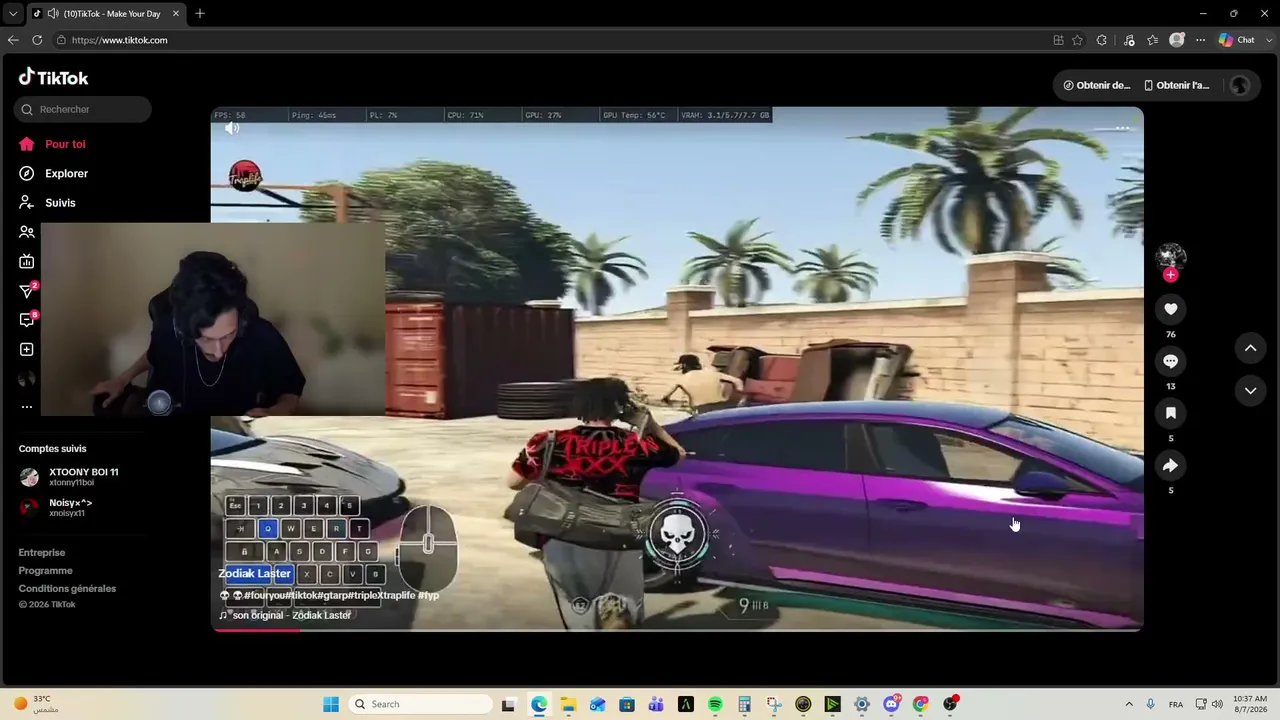Open the browser Extensions puzzle icon
The image size is (1280, 720).
point(1101,40)
